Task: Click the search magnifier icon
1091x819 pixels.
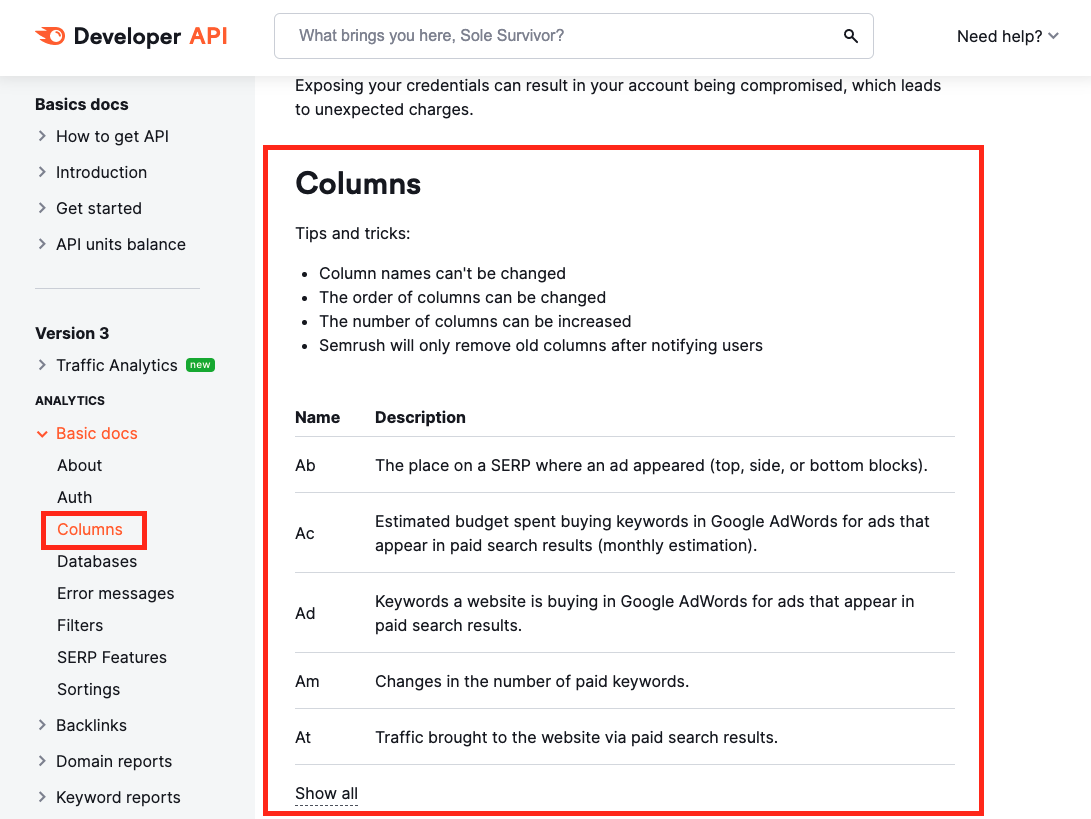Action: 851,36
